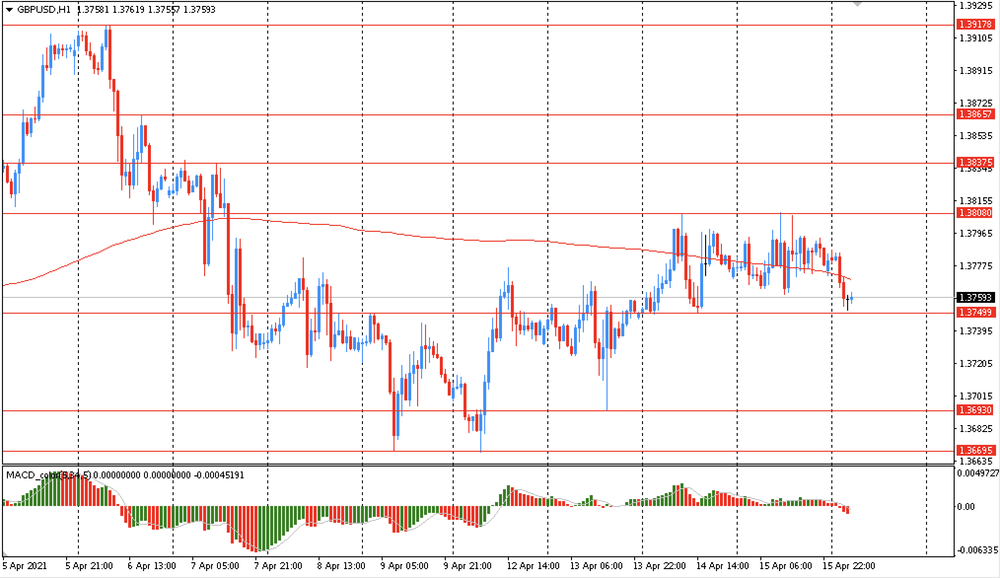This screenshot has width=1000, height=578.
Task: Click price scale value 1.36825
Action: click(x=976, y=429)
